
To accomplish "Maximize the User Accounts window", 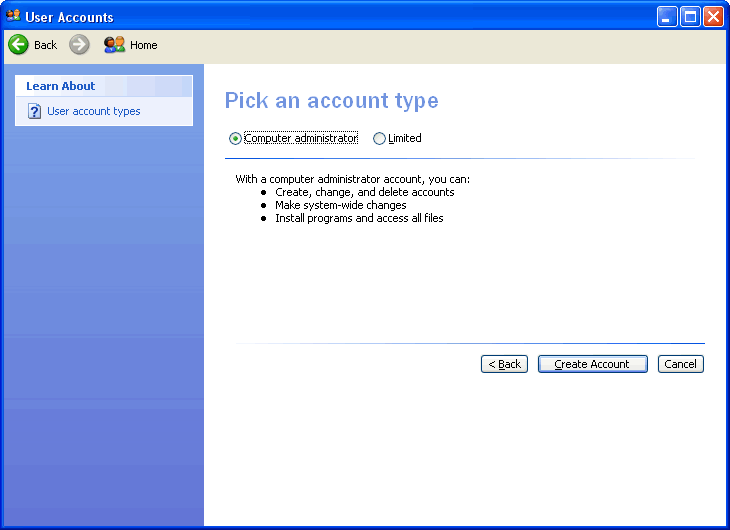I will pyautogui.click(x=690, y=17).
